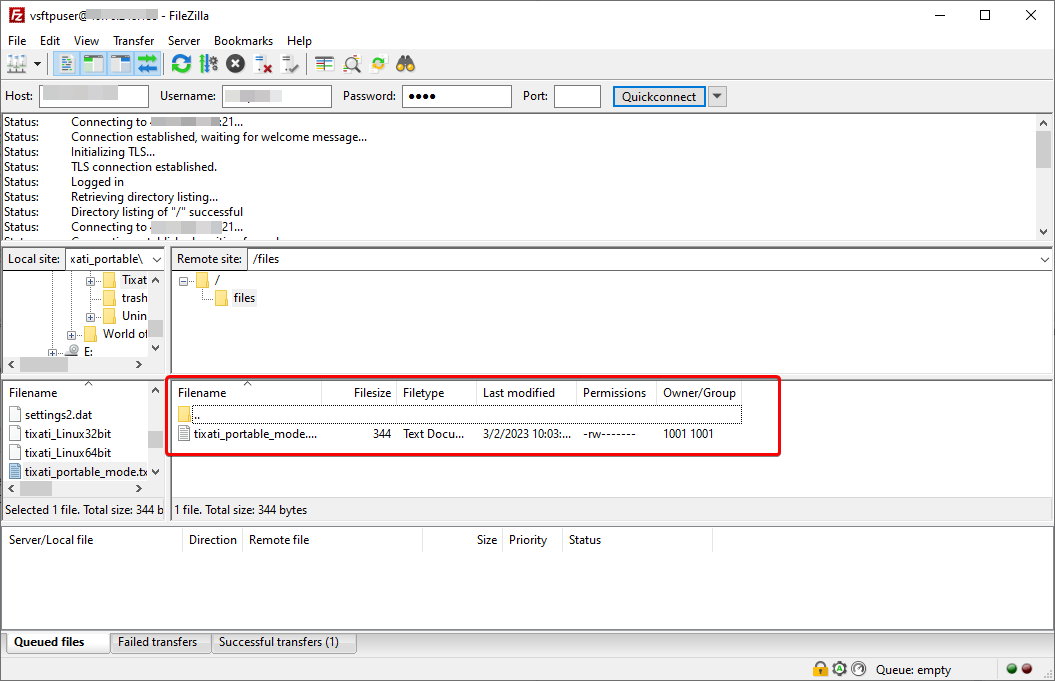This screenshot has height=681, width=1055.
Task: Sort remote list by Permissions column
Action: tap(616, 393)
